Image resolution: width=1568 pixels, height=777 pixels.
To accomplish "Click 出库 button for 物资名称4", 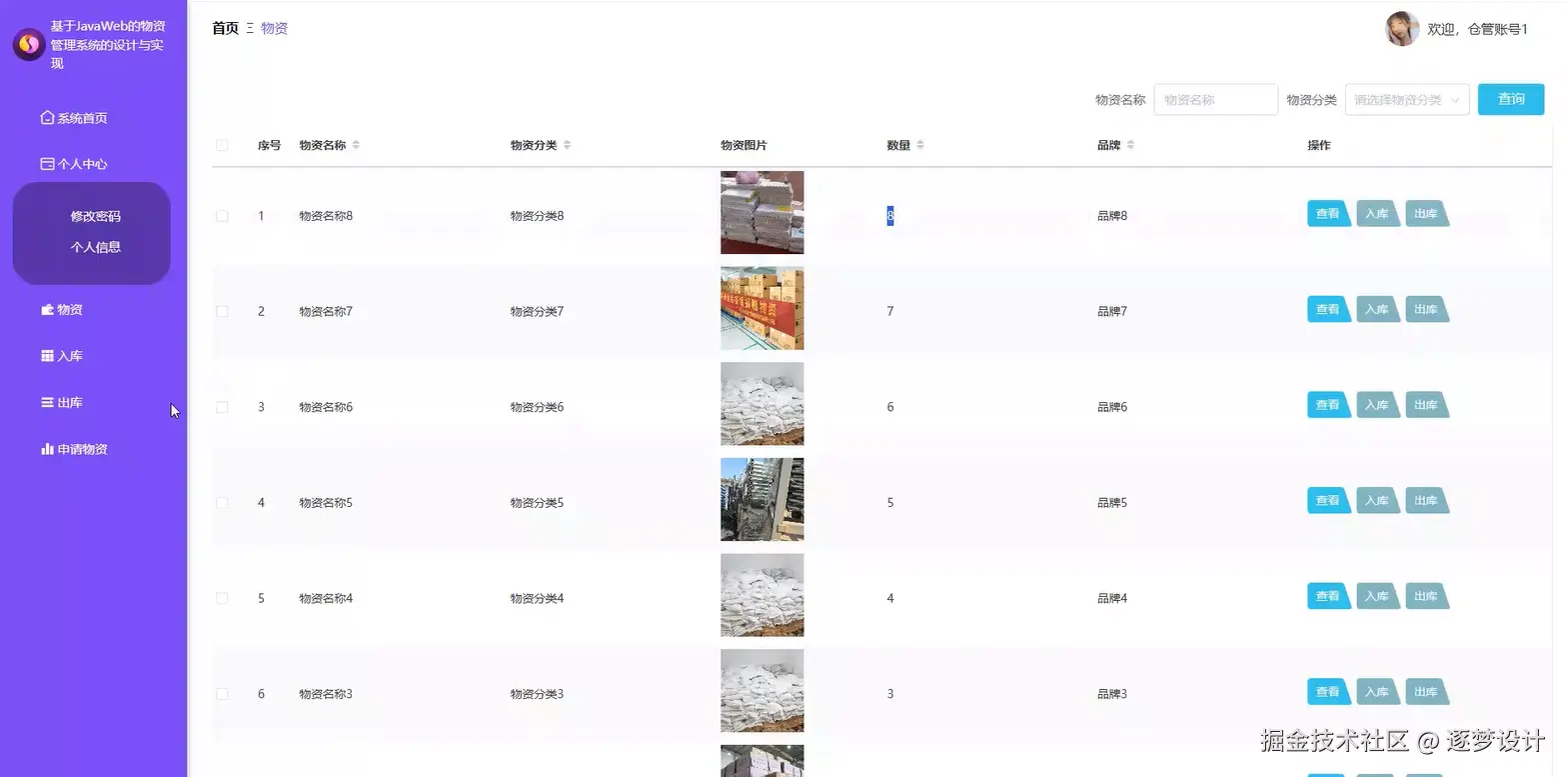I will coord(1426,597).
